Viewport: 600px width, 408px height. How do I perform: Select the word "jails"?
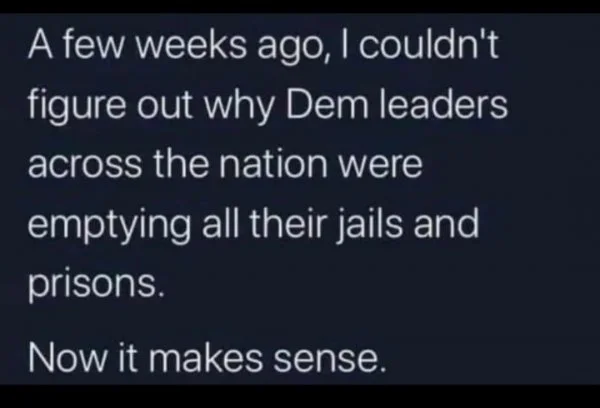coord(370,224)
